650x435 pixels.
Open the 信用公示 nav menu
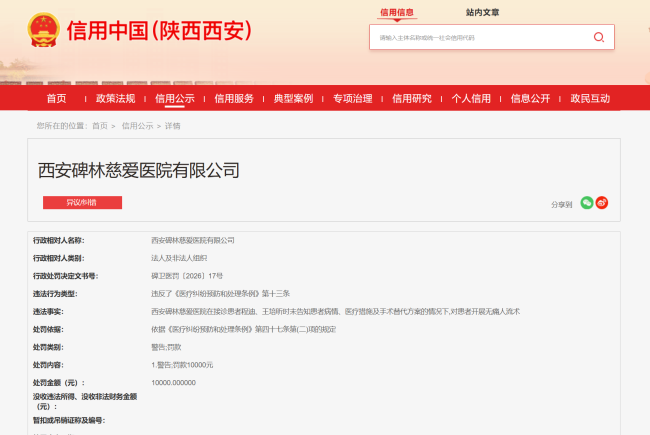tap(175, 98)
